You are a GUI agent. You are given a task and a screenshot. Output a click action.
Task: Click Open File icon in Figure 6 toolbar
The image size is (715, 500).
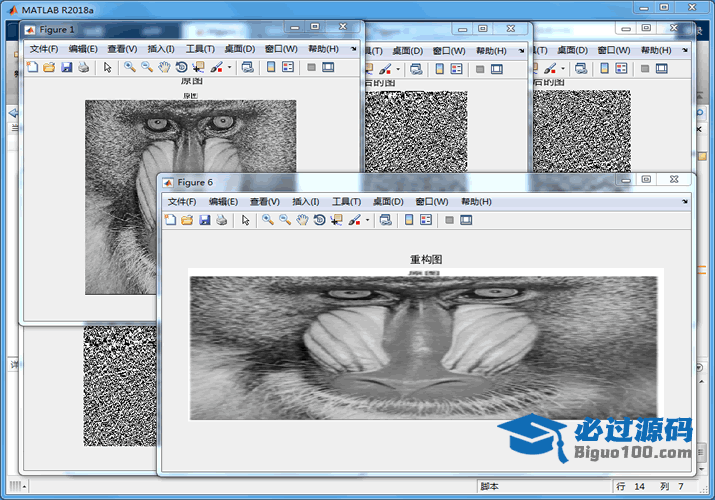(x=187, y=220)
